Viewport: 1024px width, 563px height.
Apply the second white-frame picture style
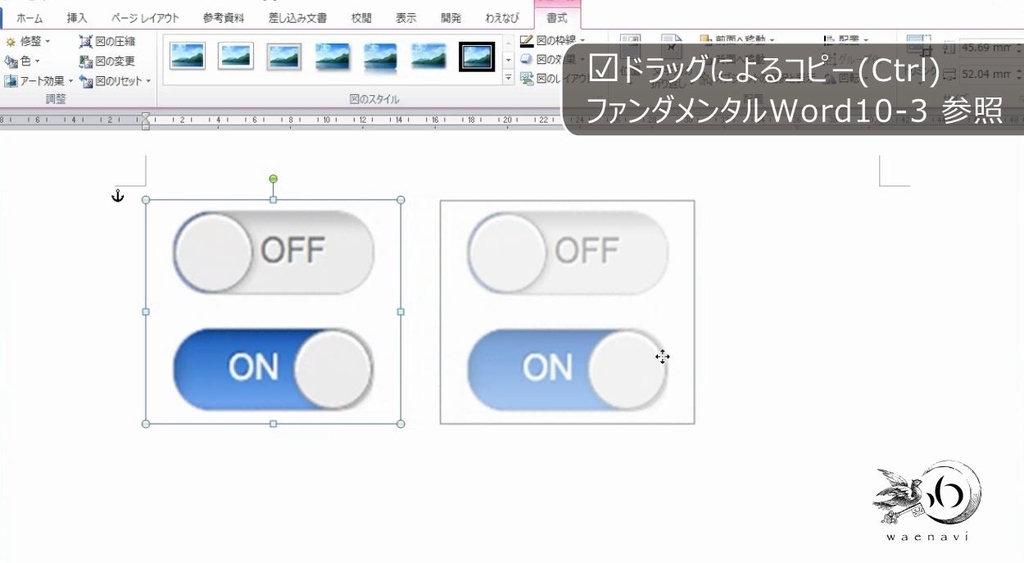[236, 57]
